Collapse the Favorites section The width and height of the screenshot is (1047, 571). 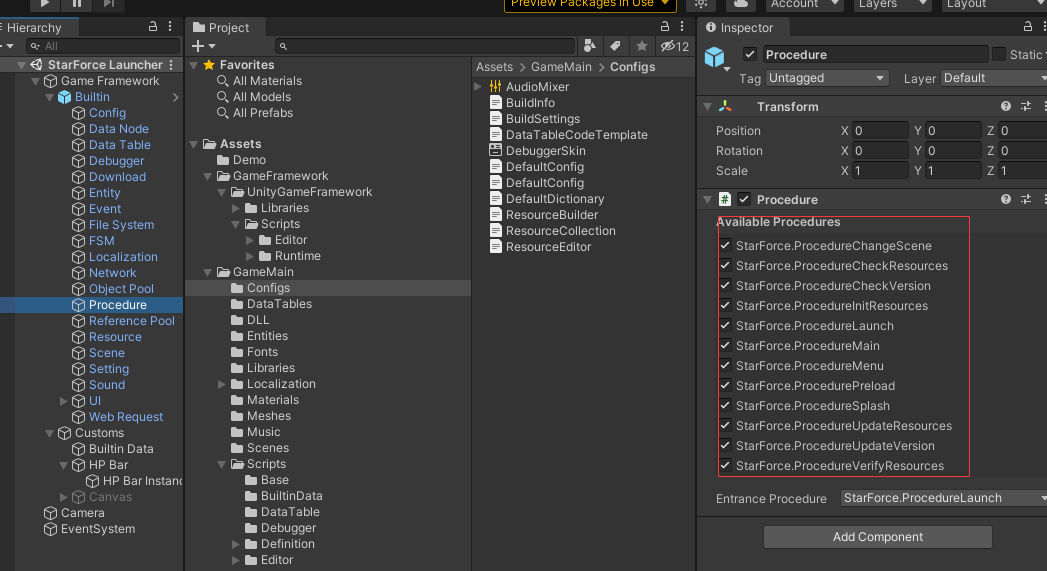click(x=194, y=65)
